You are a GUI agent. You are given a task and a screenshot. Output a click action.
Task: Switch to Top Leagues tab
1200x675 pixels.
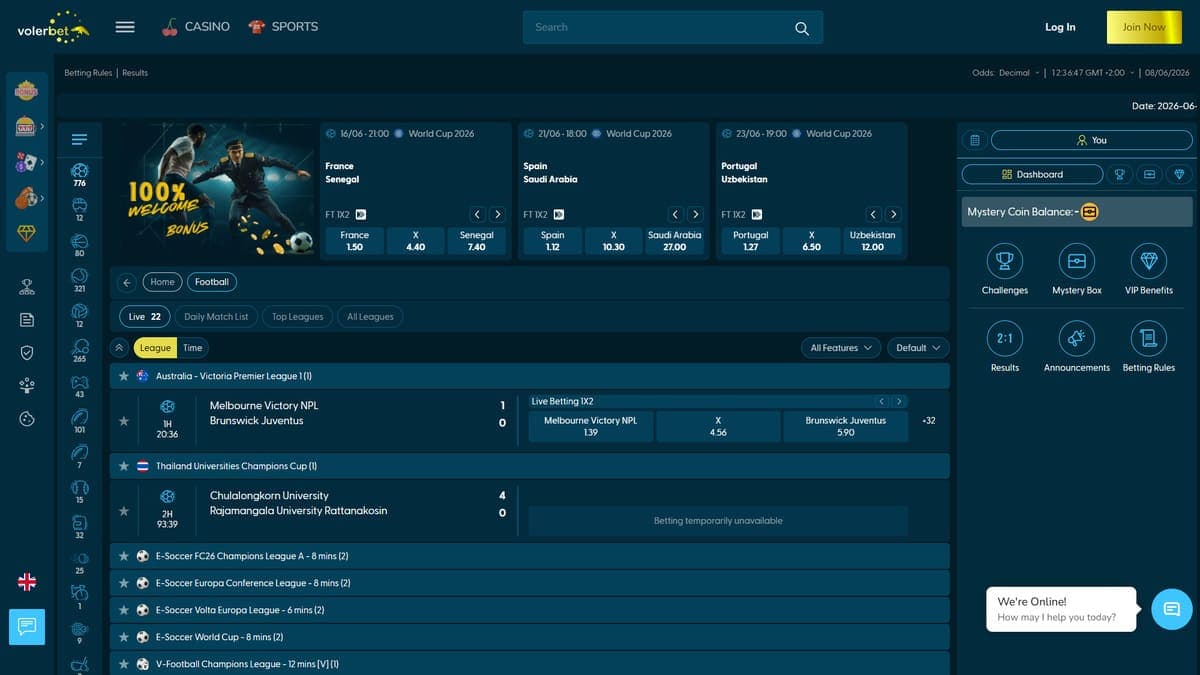(x=298, y=317)
